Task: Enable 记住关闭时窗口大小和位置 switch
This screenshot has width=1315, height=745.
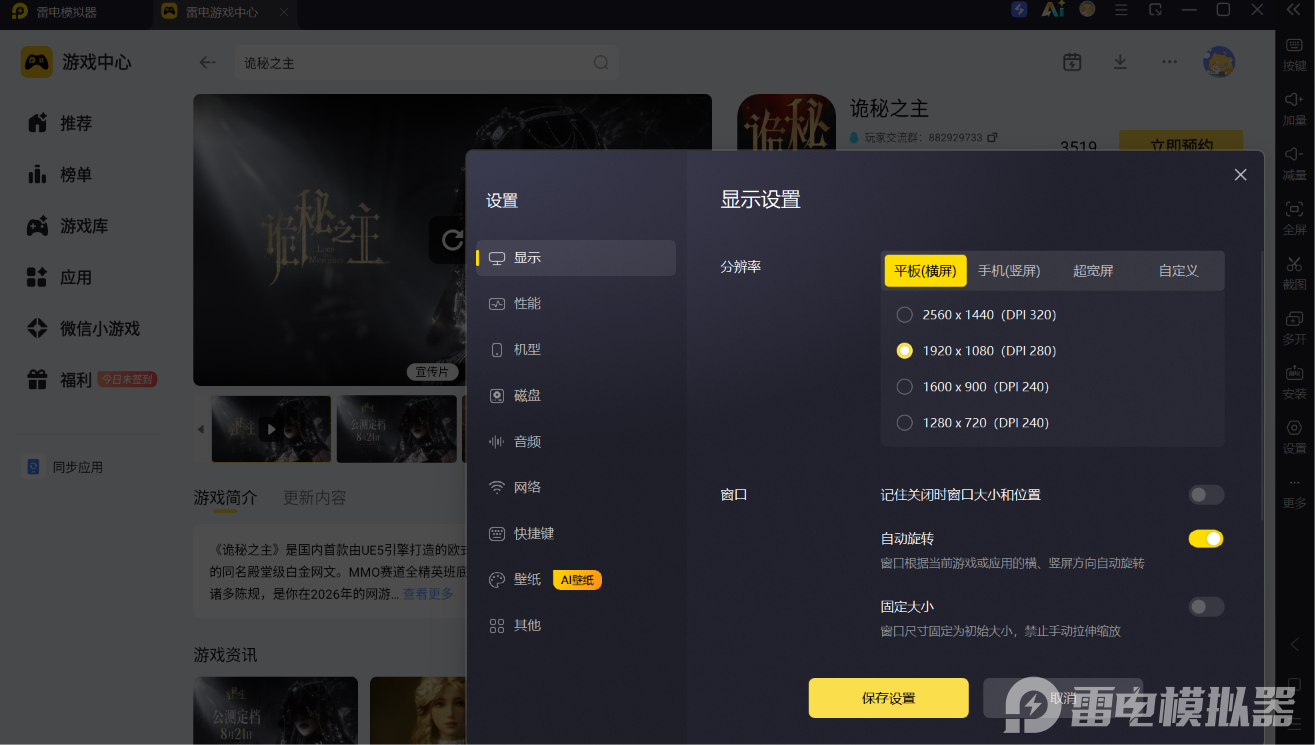Action: (x=1206, y=494)
